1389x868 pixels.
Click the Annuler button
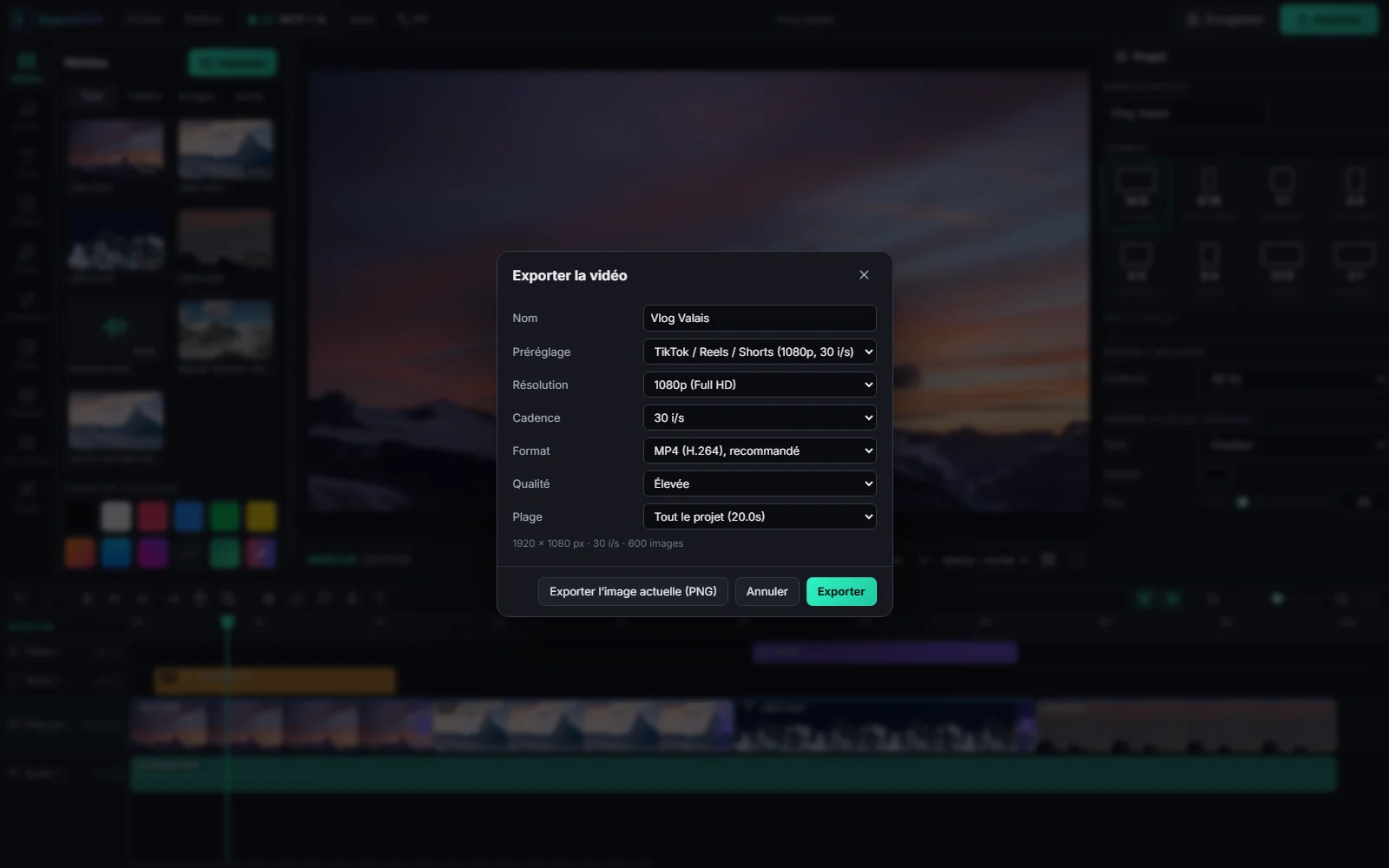767,591
